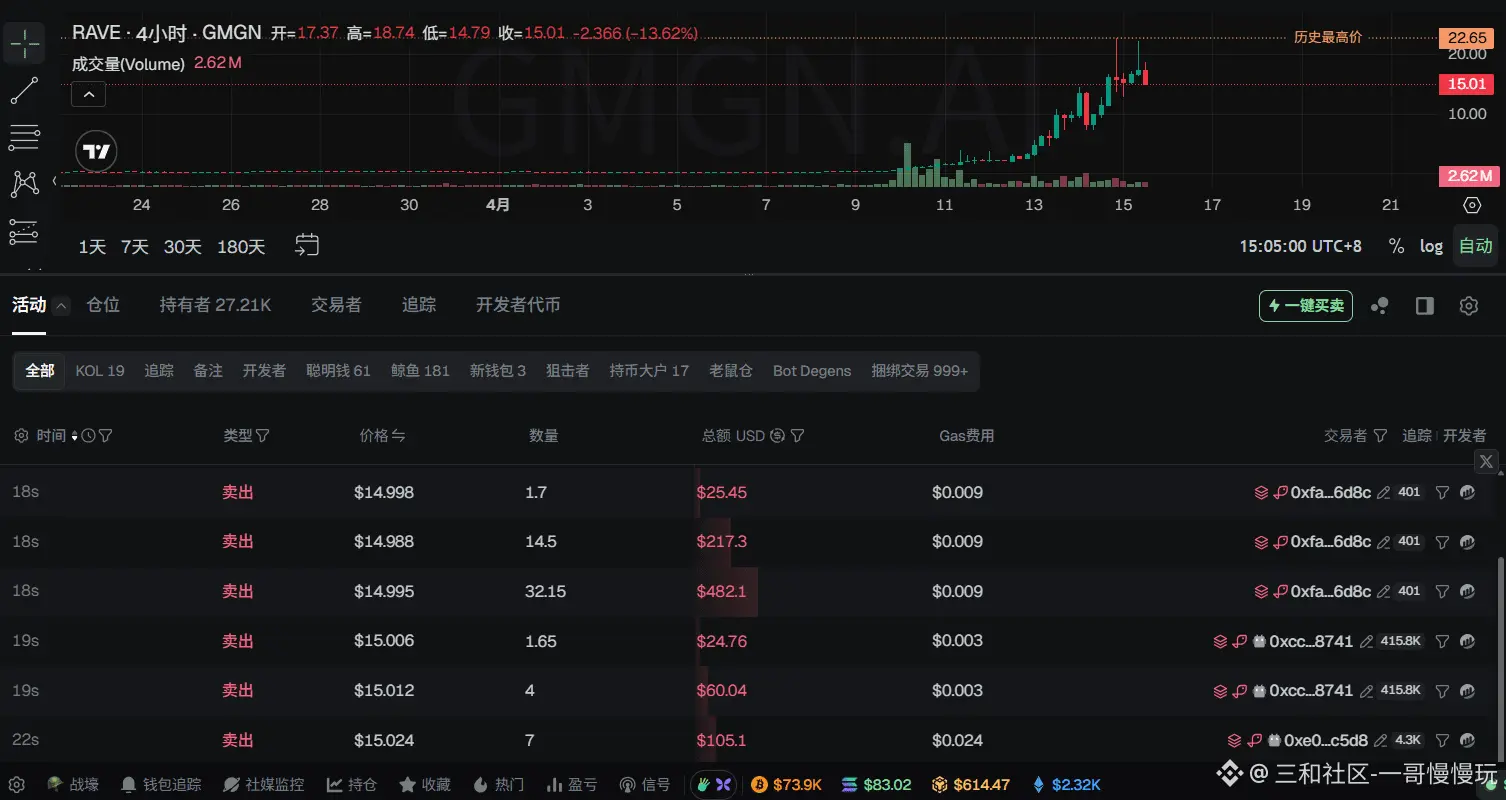This screenshot has height=800, width=1506.
Task: Switch to the 持有者 27.21K tab
Action: [x=215, y=305]
